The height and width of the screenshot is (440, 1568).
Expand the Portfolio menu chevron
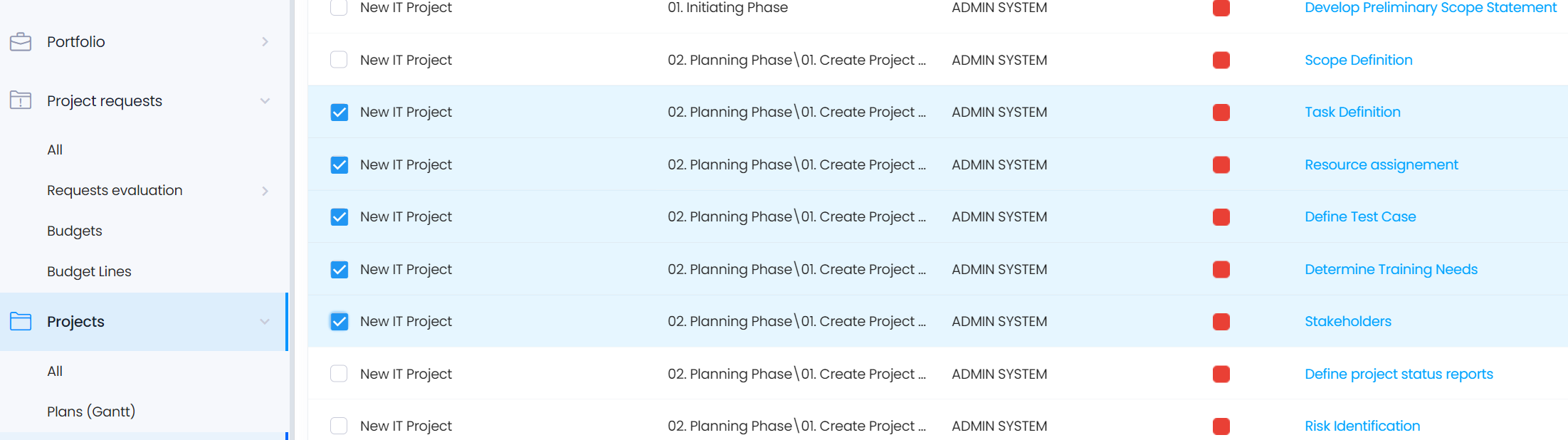(x=265, y=42)
